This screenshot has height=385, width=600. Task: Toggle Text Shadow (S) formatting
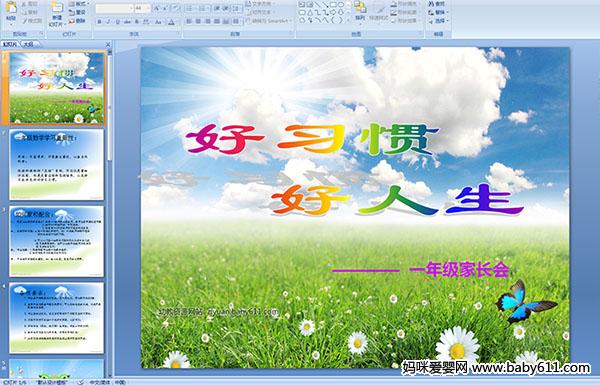pos(136,22)
